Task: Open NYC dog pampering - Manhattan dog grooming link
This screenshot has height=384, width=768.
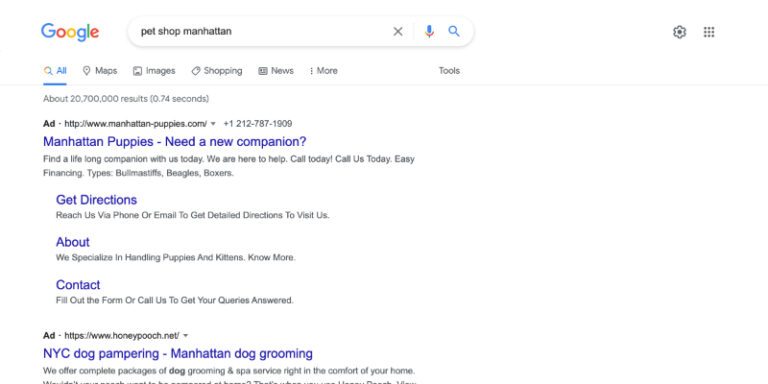Action: click(178, 354)
